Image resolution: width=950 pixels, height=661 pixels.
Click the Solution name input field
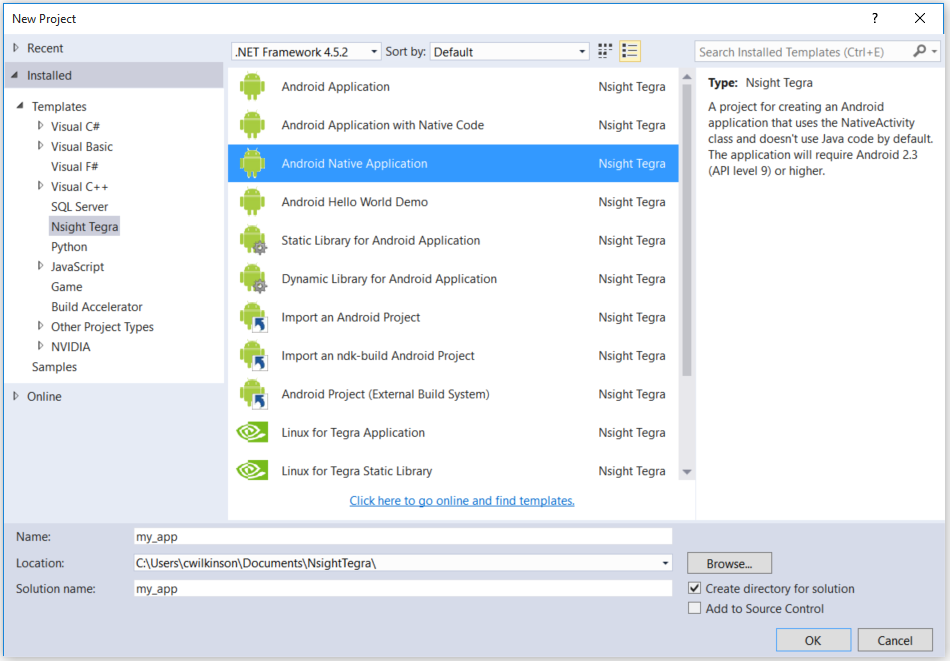[x=403, y=589]
